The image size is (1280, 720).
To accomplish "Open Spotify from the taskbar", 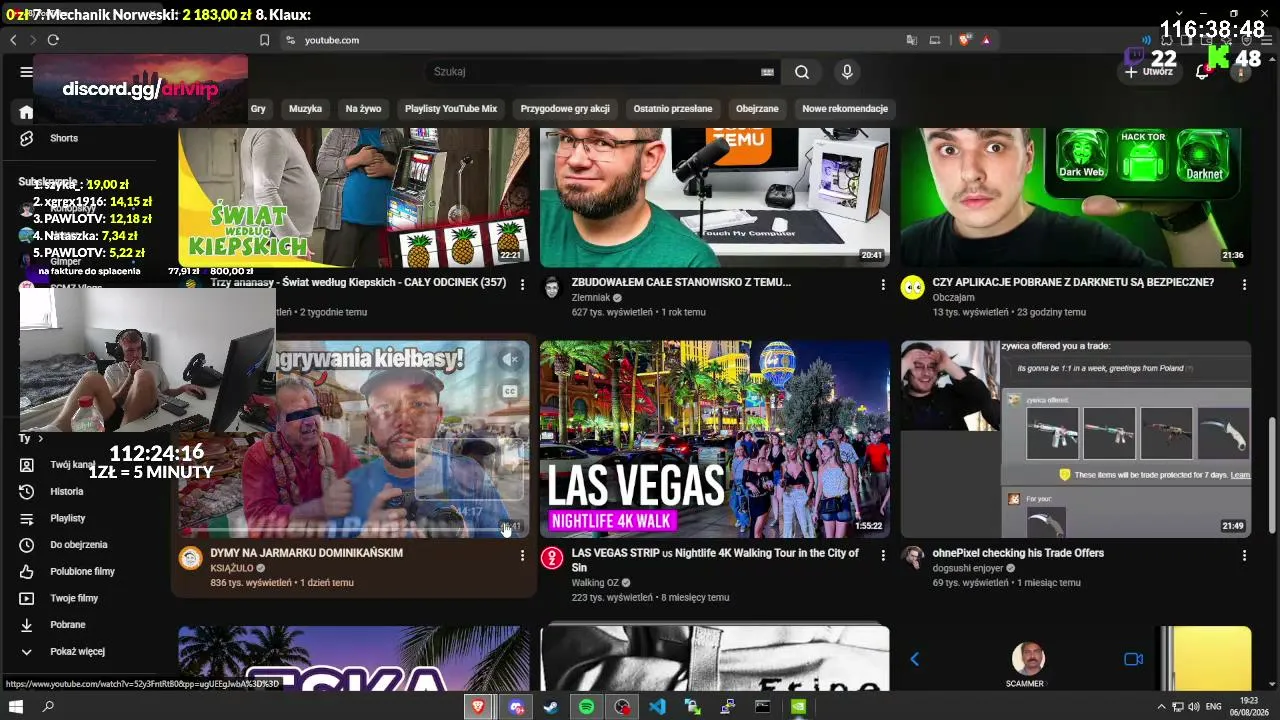I will pyautogui.click(x=586, y=707).
